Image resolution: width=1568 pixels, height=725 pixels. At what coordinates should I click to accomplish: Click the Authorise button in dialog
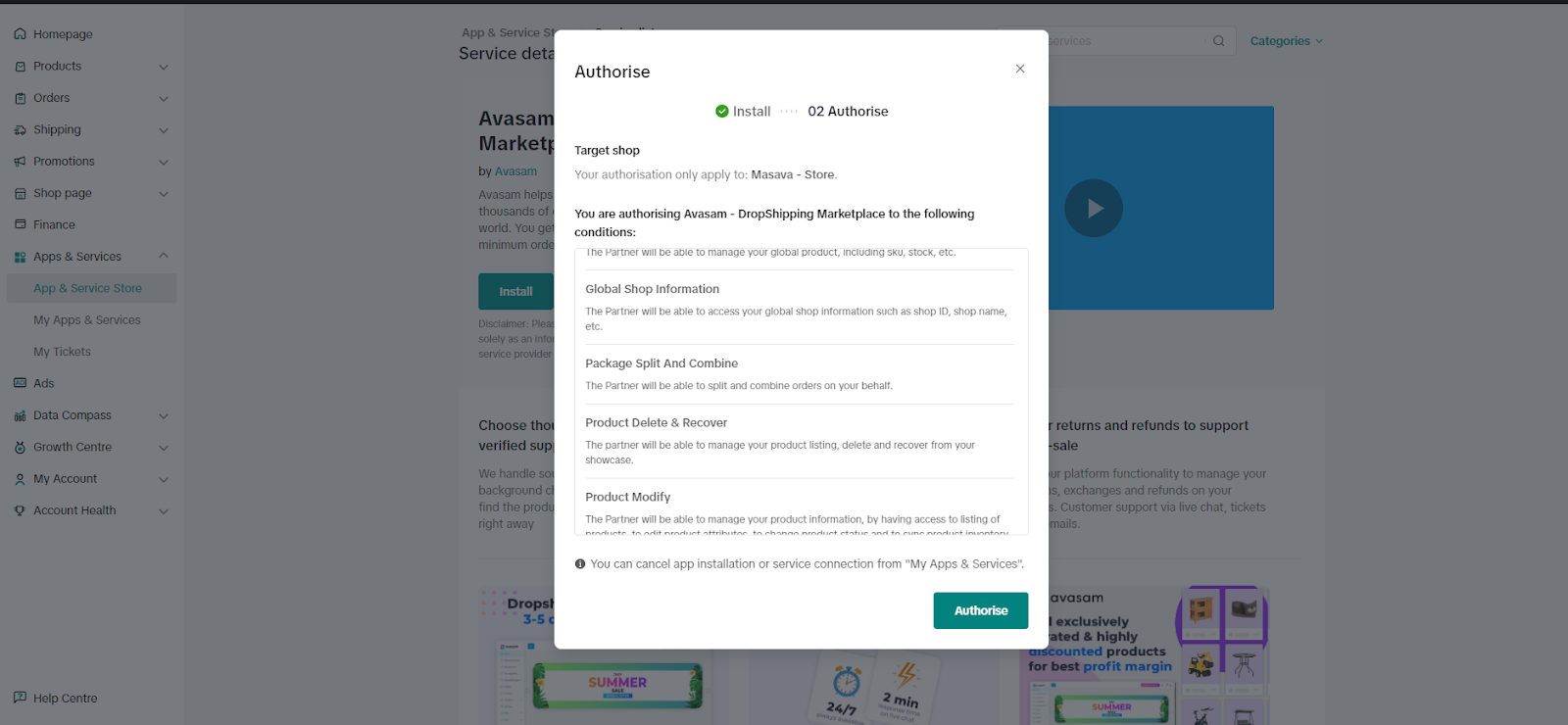[981, 610]
